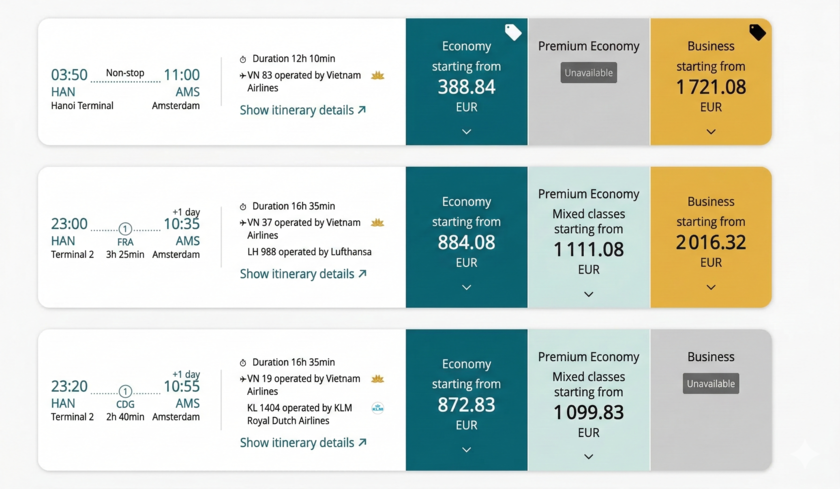Expand the 388.84 EUR Economy fare chevron
Viewport: 840px width, 489px height.
(x=466, y=131)
